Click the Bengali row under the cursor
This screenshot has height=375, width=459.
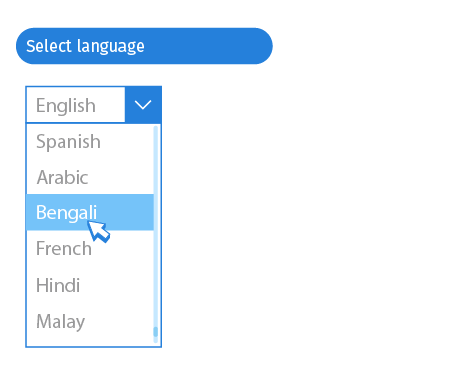(x=90, y=212)
